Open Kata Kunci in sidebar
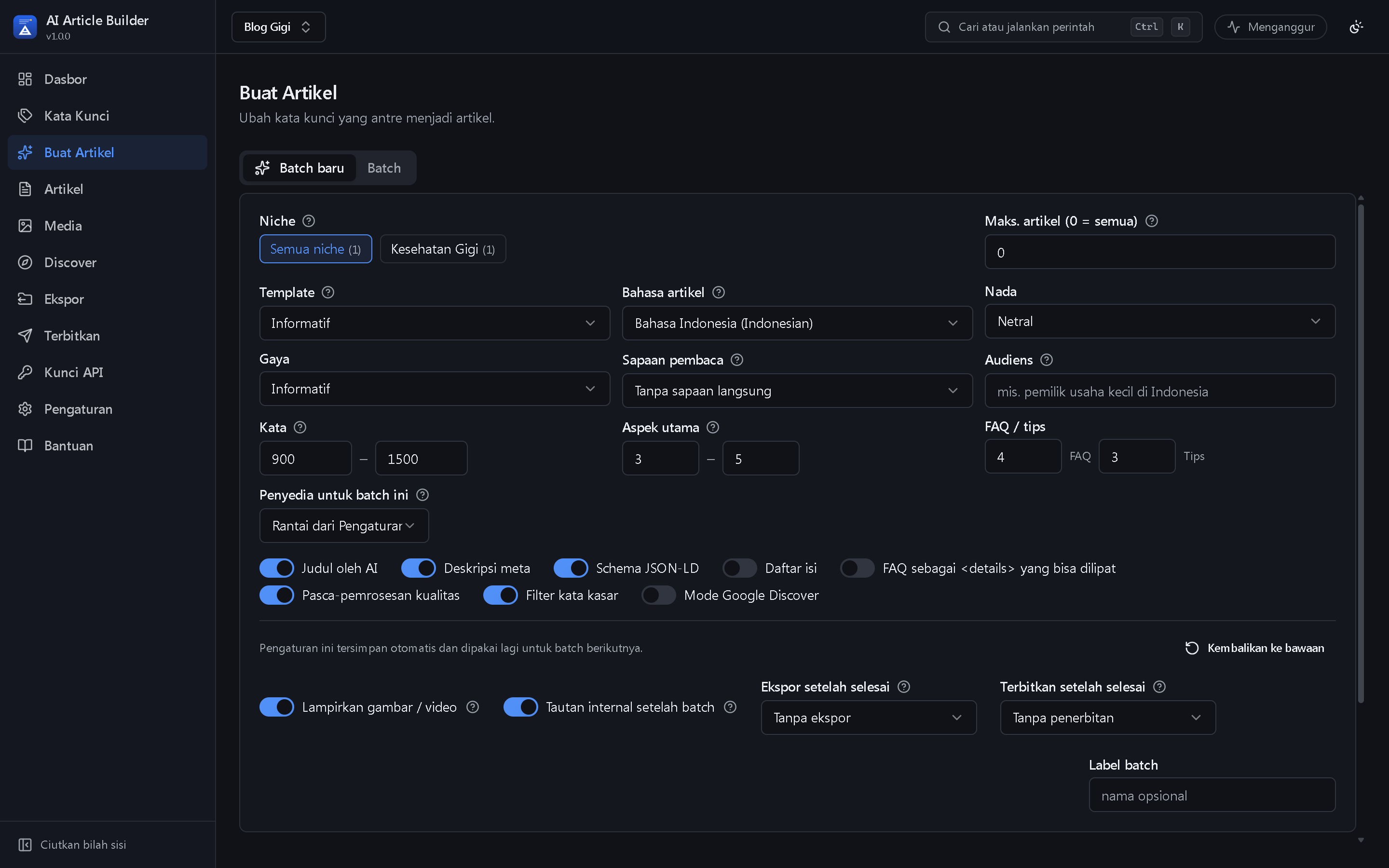Screen dimensions: 1389x868 pos(108,116)
